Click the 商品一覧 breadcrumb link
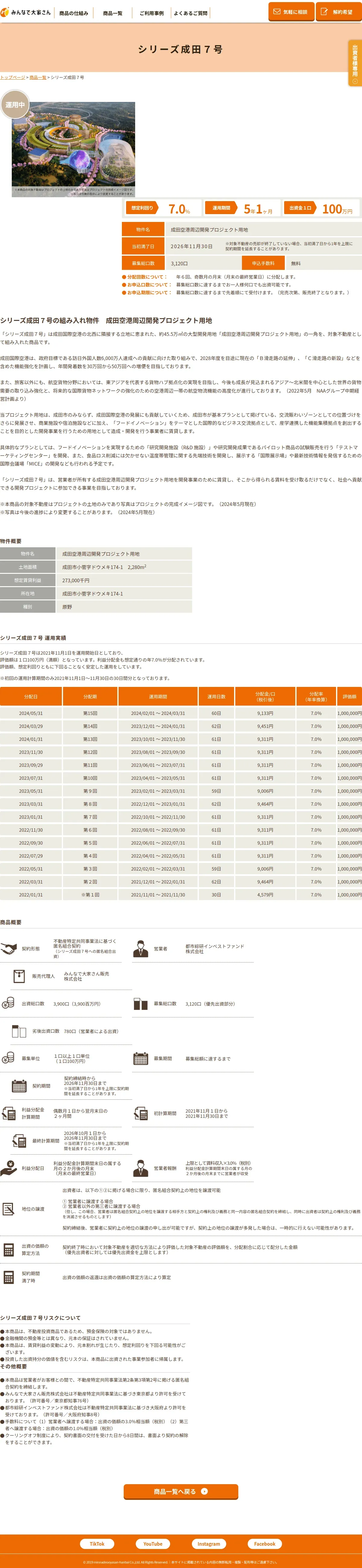Image resolution: width=362 pixels, height=1568 pixels. click(38, 77)
